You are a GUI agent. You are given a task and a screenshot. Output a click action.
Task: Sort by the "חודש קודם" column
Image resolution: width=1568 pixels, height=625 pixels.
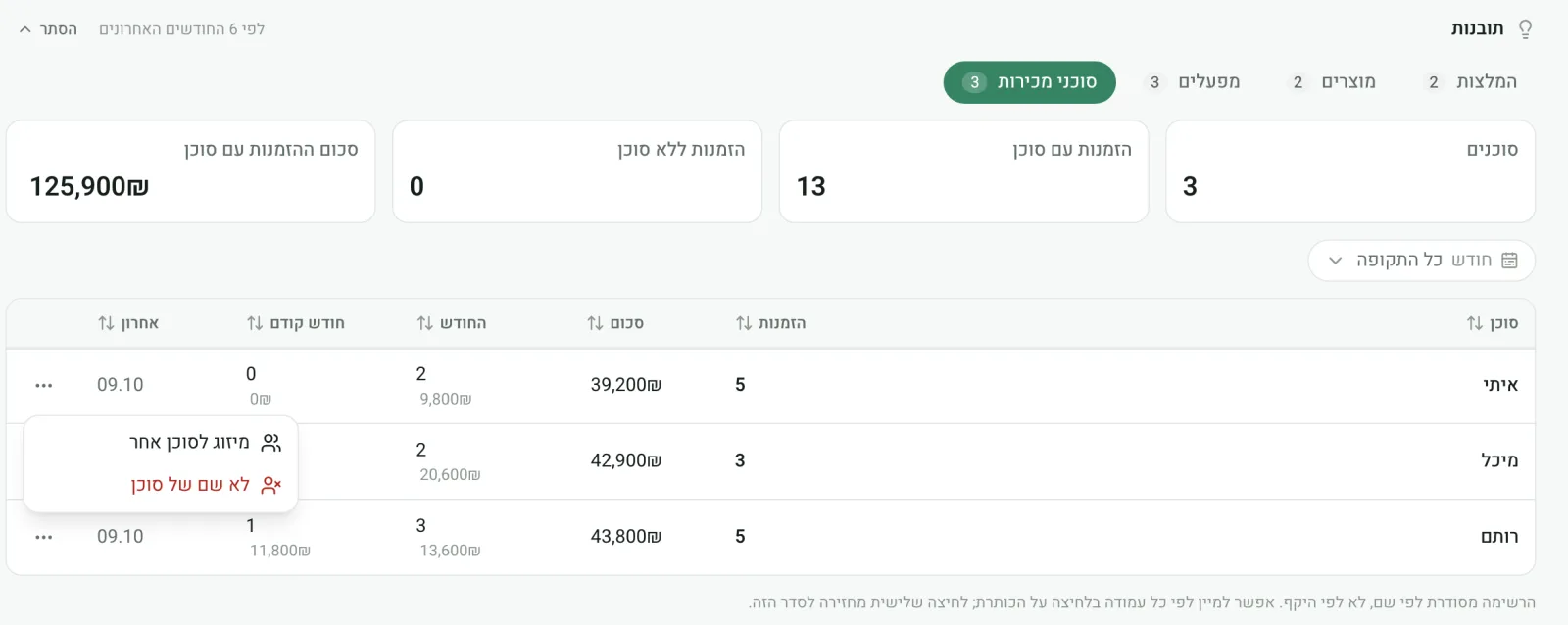[296, 323]
